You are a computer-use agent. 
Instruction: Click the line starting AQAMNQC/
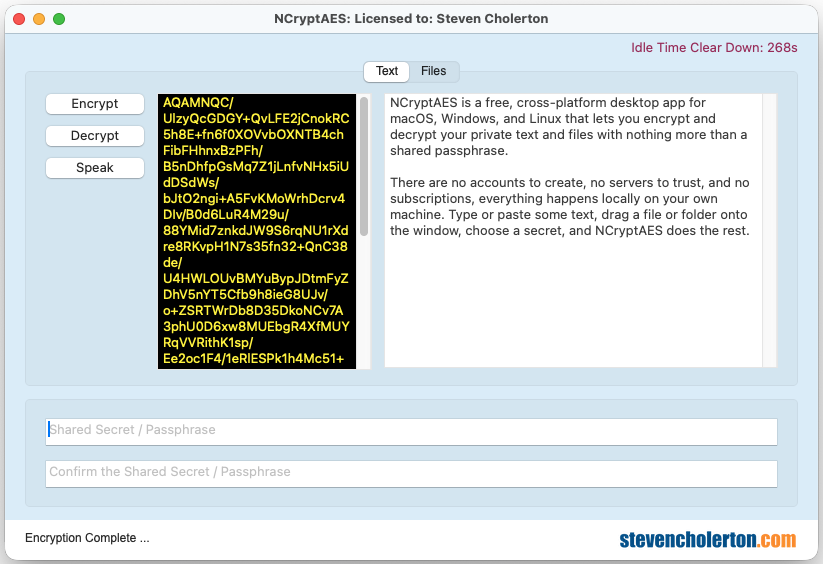pyautogui.click(x=198, y=102)
